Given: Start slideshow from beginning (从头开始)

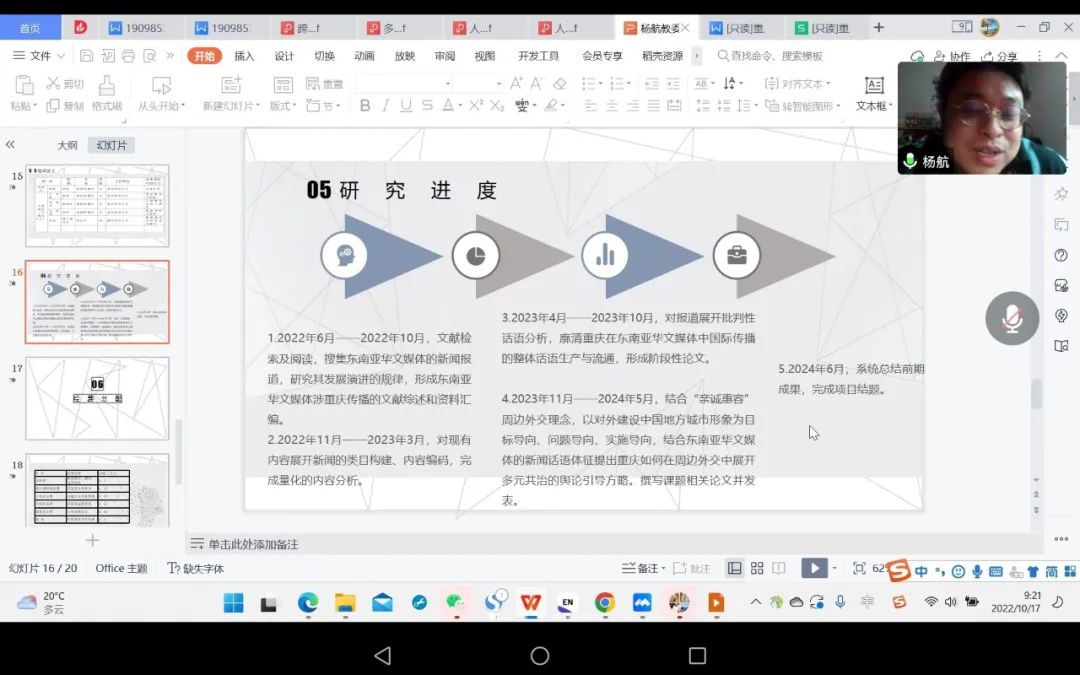Looking at the screenshot, I should click(161, 105).
